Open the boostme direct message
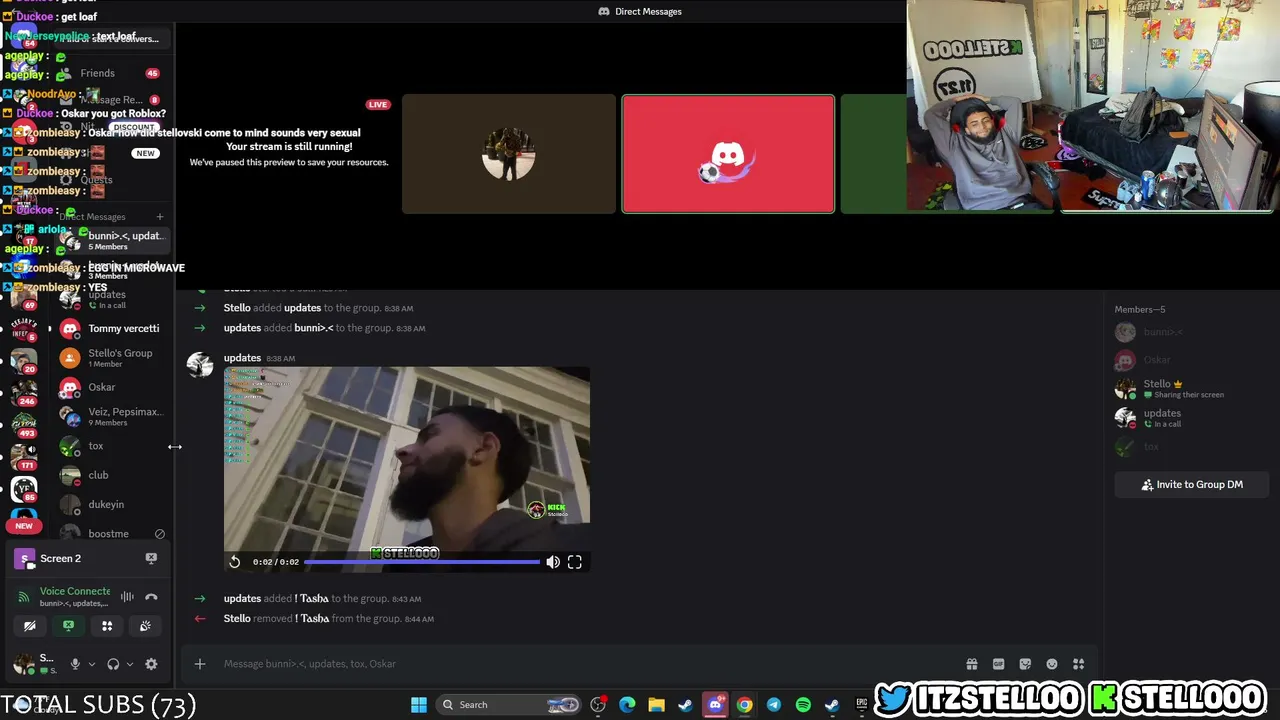Image resolution: width=1280 pixels, height=720 pixels. pyautogui.click(x=110, y=534)
